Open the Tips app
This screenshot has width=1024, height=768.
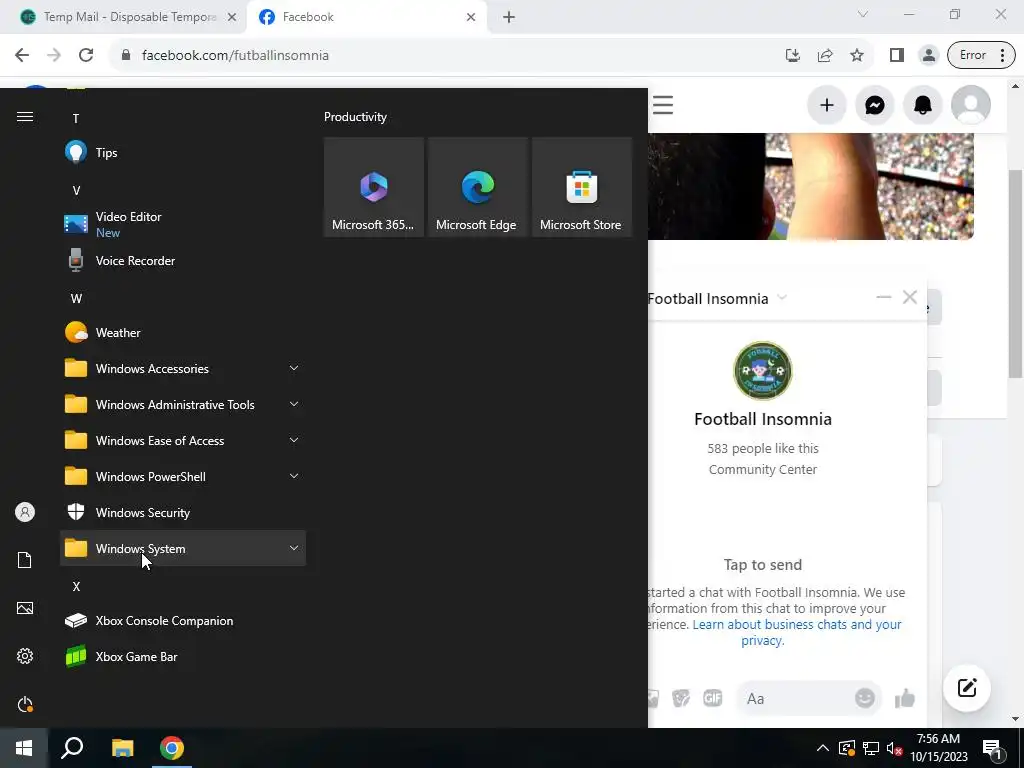(183, 153)
